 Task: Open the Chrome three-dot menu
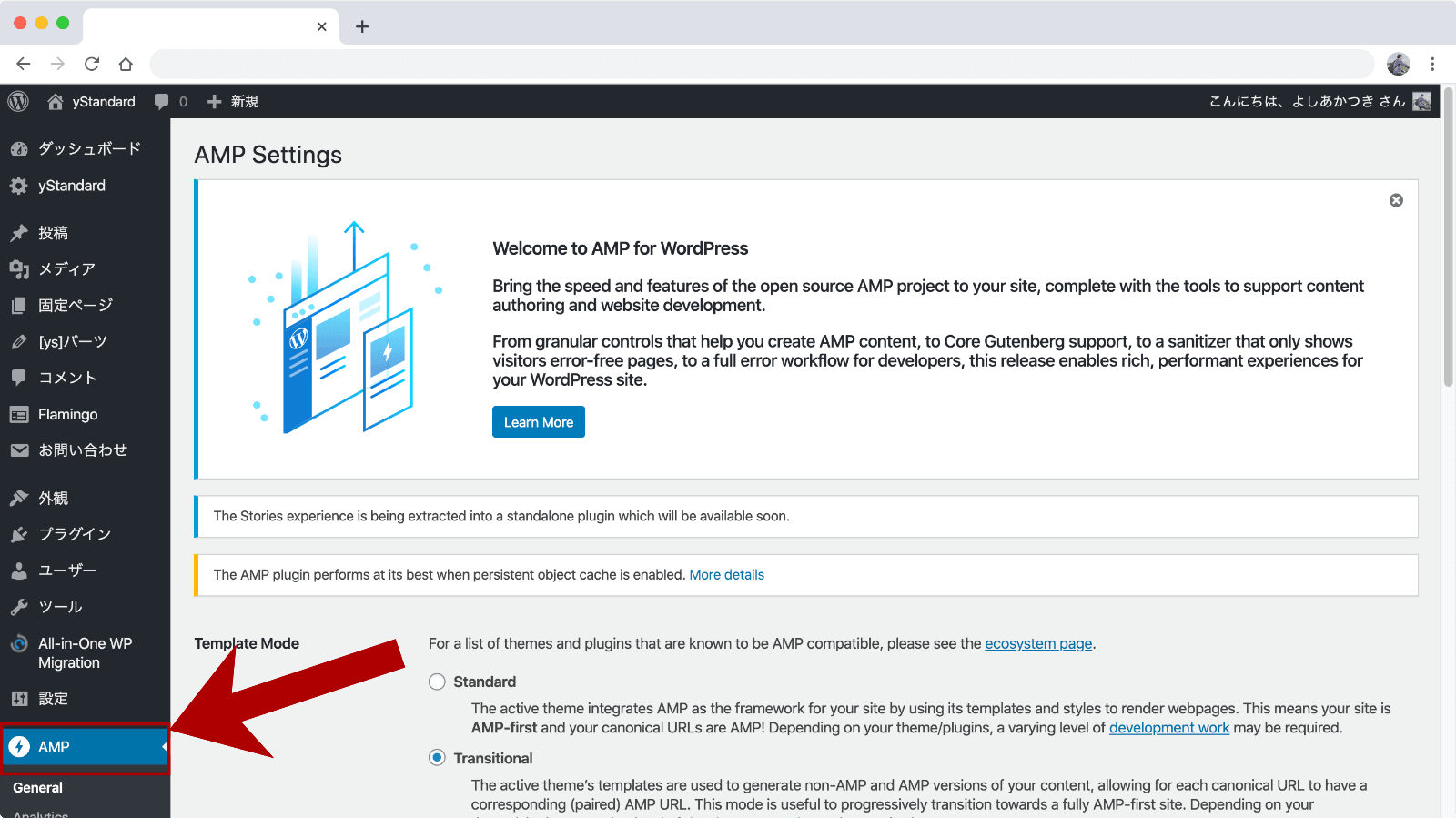tap(1432, 64)
